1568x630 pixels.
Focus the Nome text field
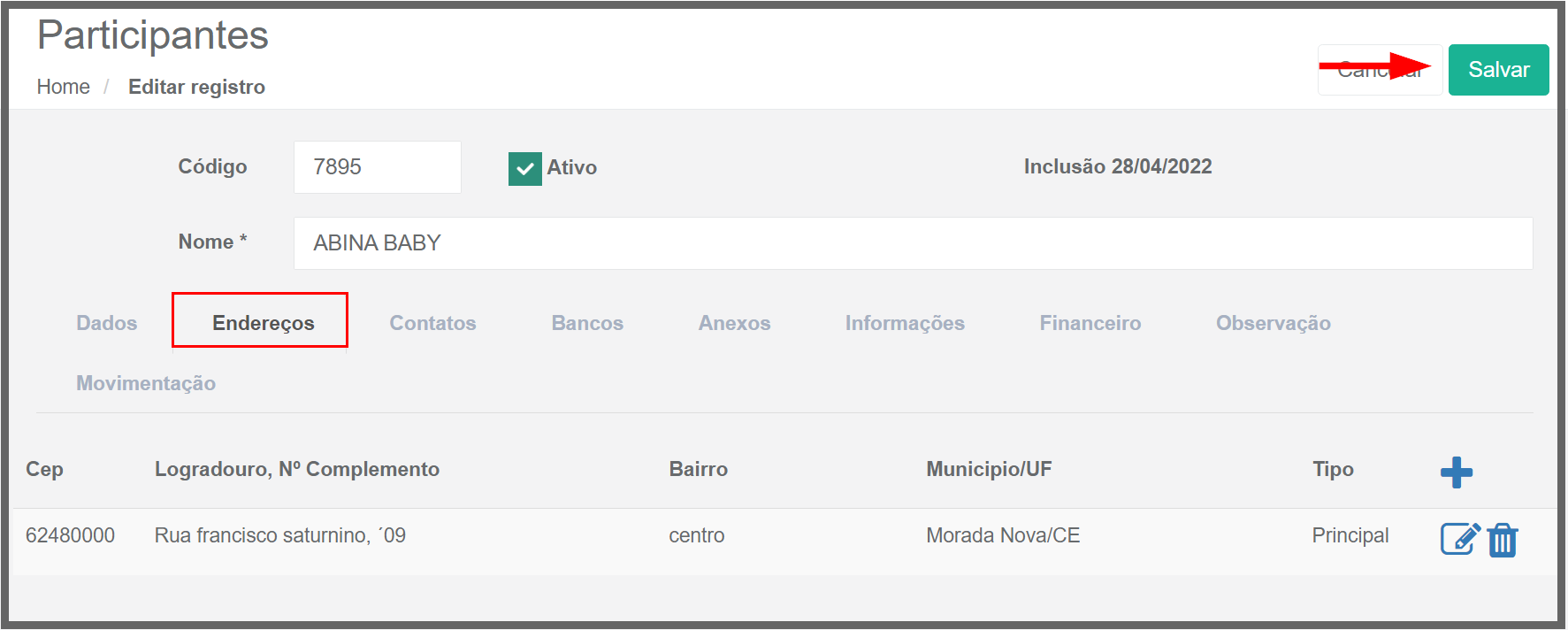[912, 243]
